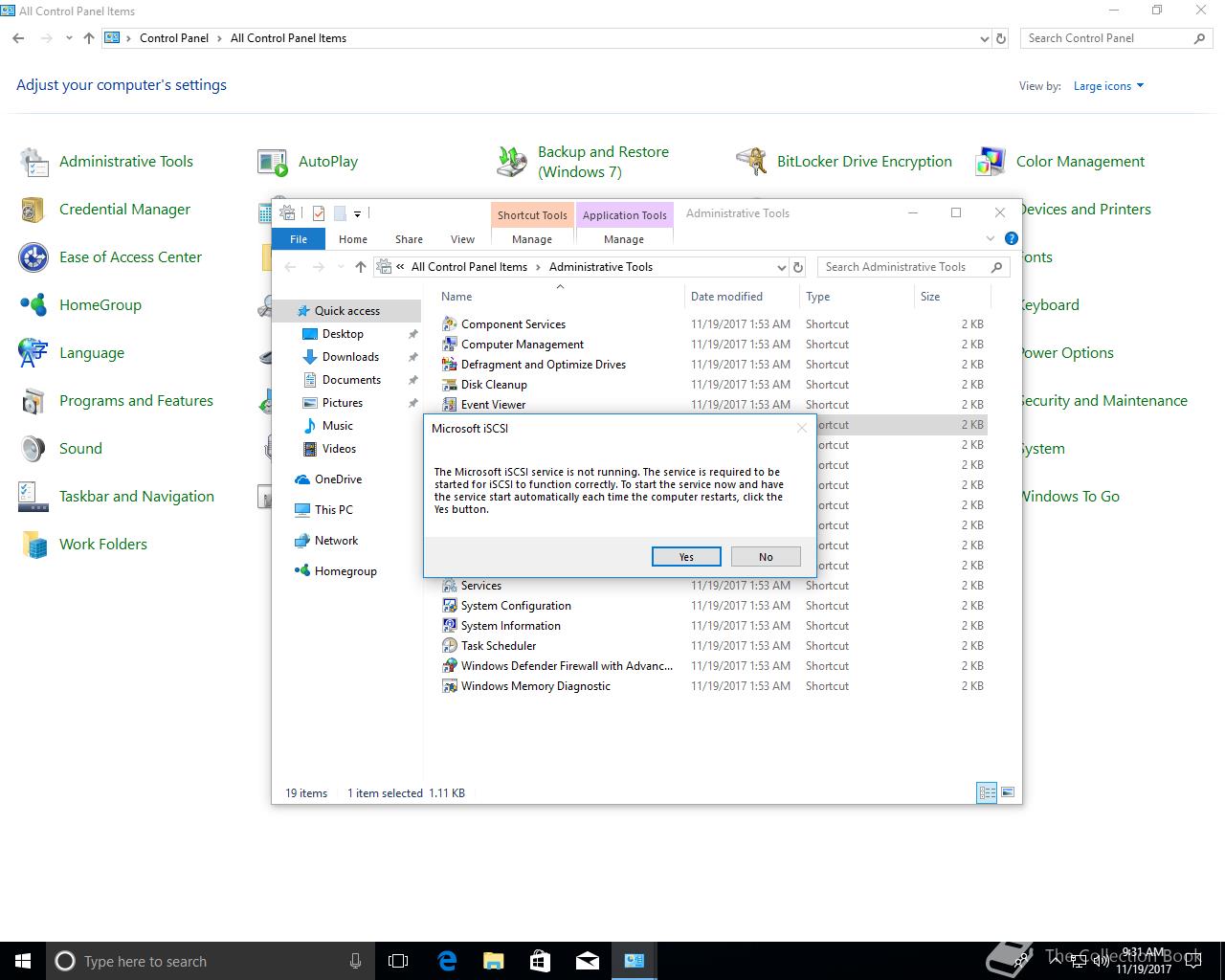Open the Taskbar and Navigation icon

click(x=34, y=497)
